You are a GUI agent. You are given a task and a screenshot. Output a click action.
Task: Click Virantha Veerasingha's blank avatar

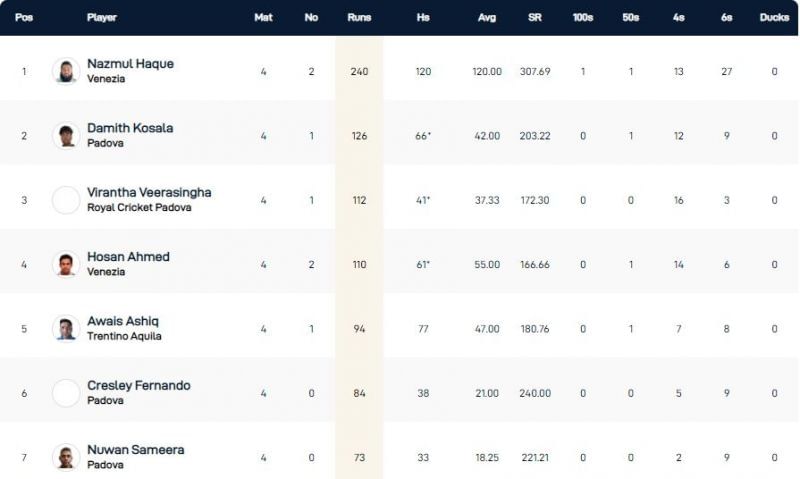(x=66, y=200)
